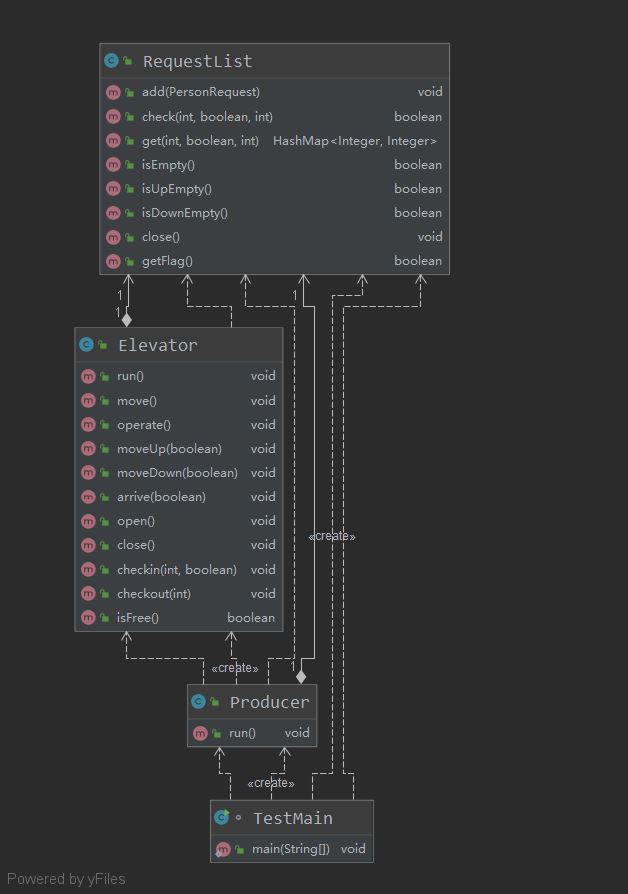Image resolution: width=628 pixels, height=894 pixels.
Task: Select close() in Elevator class
Action: (x=179, y=544)
